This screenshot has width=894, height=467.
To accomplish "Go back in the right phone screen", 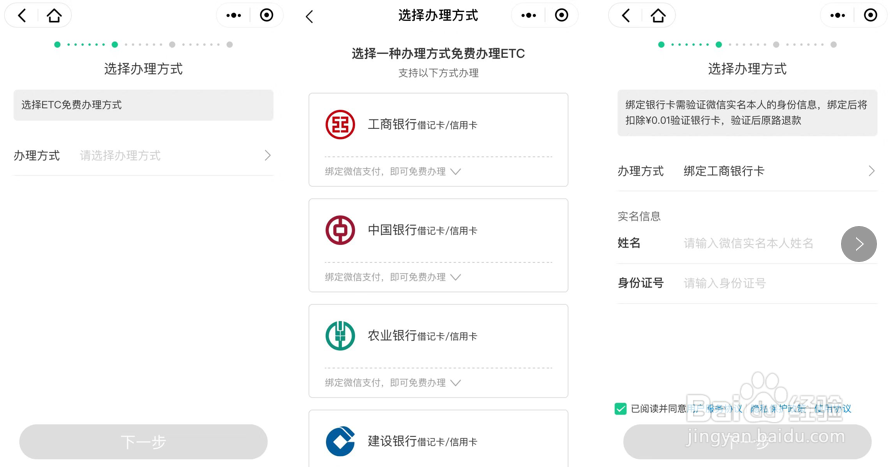I will 626,15.
